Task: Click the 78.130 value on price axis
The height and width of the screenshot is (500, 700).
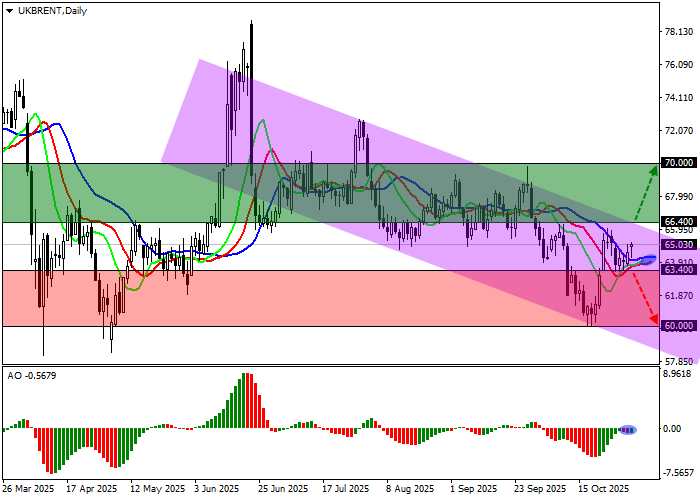Action: pos(678,32)
